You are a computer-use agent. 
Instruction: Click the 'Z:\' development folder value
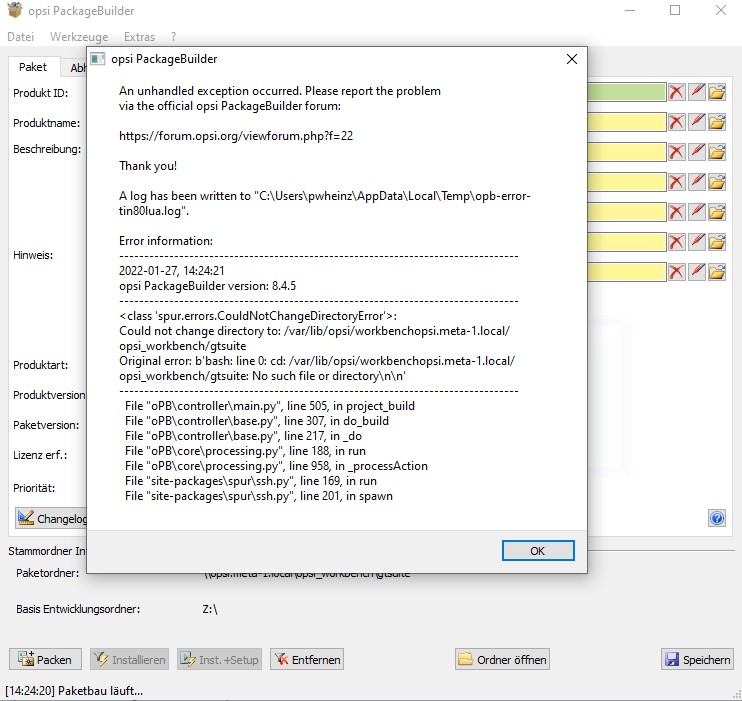(x=210, y=609)
